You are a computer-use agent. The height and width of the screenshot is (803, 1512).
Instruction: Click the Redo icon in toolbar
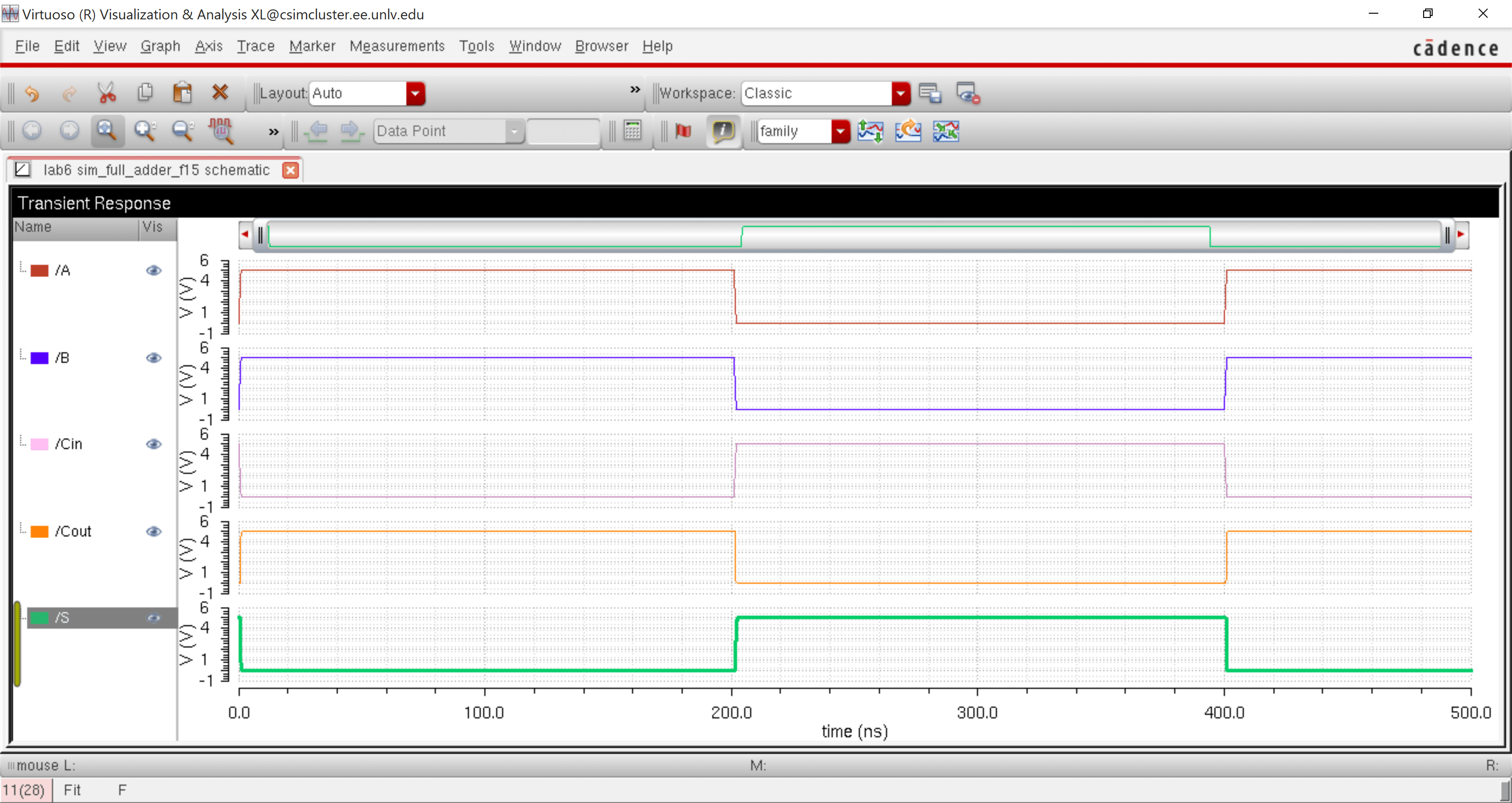(x=69, y=94)
